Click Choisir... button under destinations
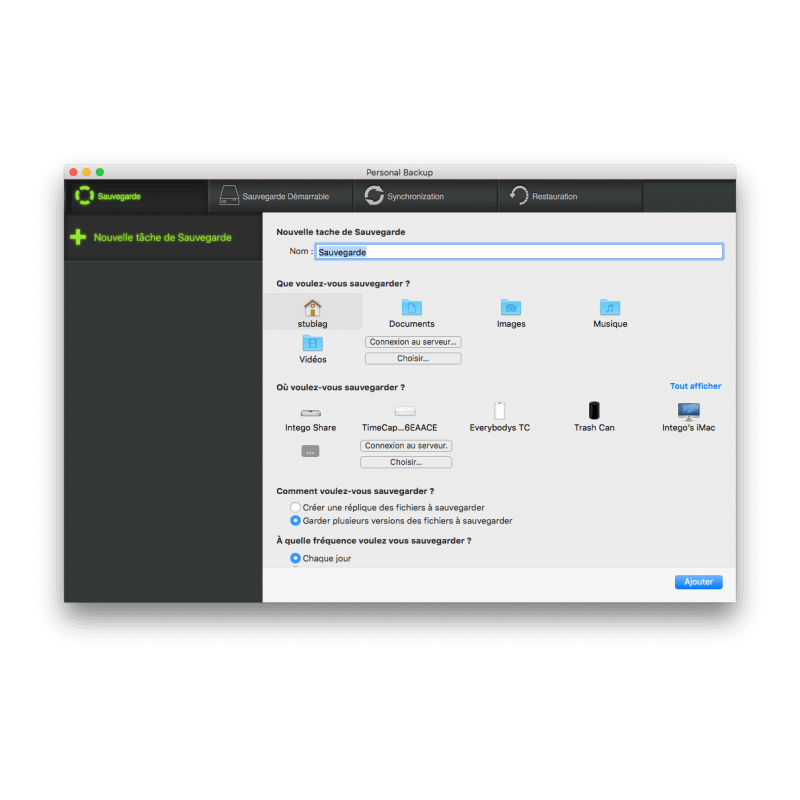The height and width of the screenshot is (800, 800). (406, 462)
